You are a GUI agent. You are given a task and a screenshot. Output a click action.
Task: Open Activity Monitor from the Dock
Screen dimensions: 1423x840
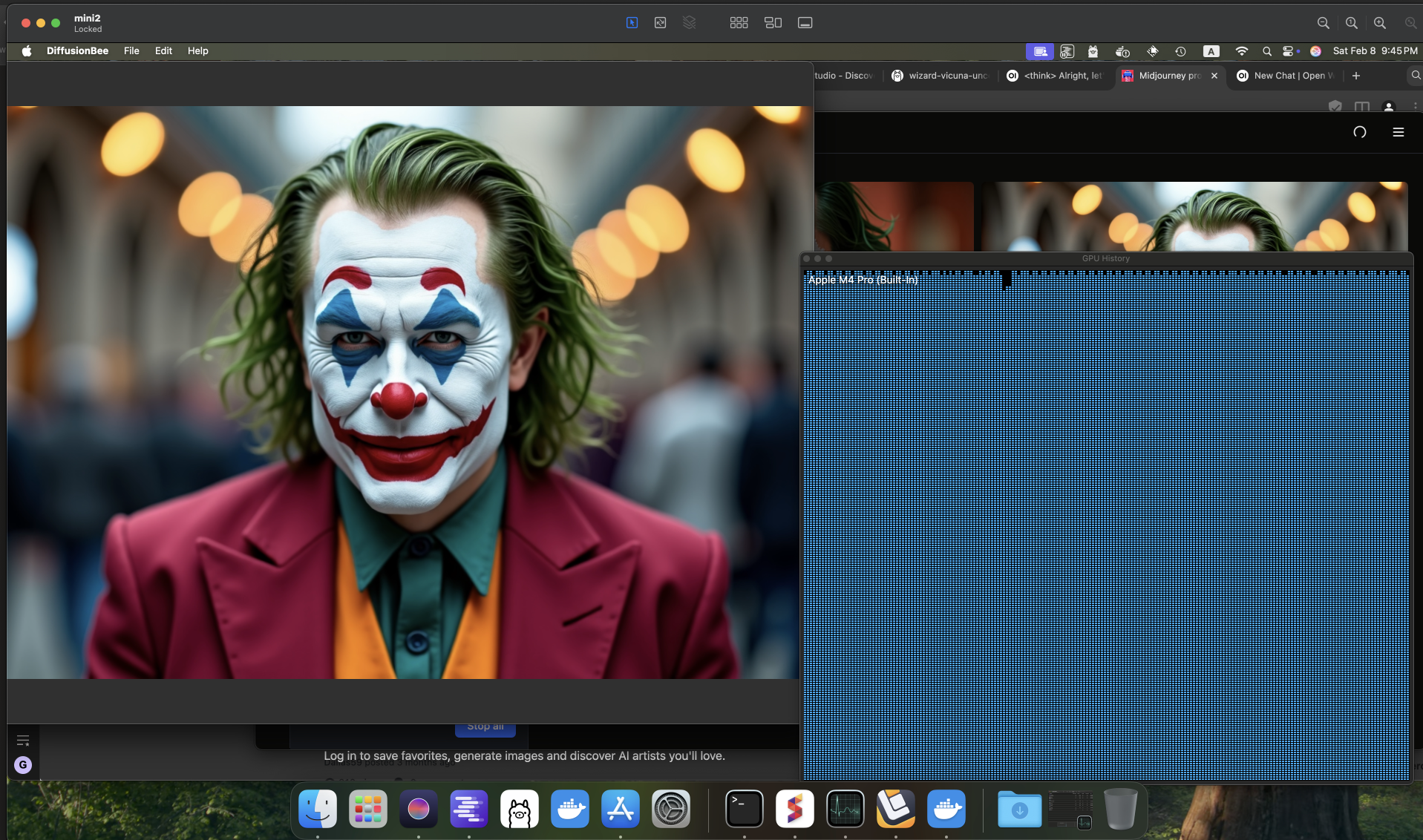tap(845, 809)
